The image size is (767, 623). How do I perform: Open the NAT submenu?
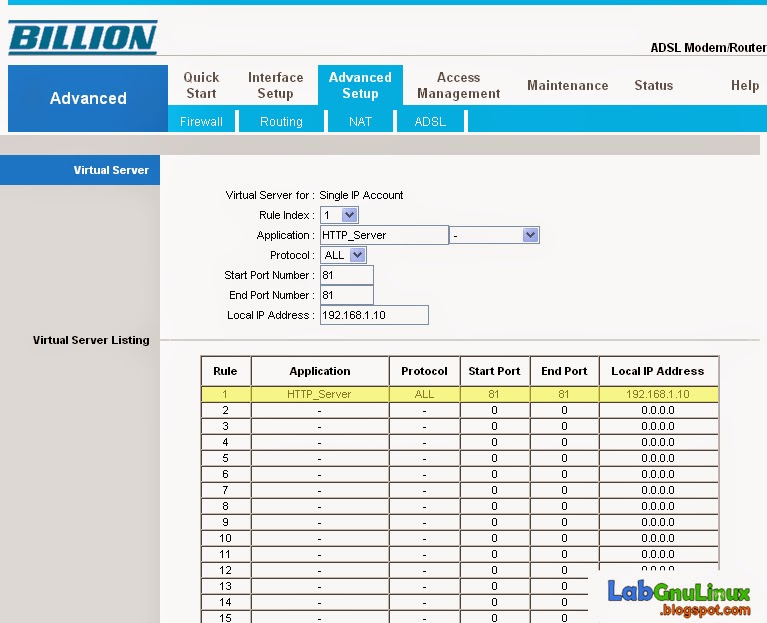(x=361, y=121)
